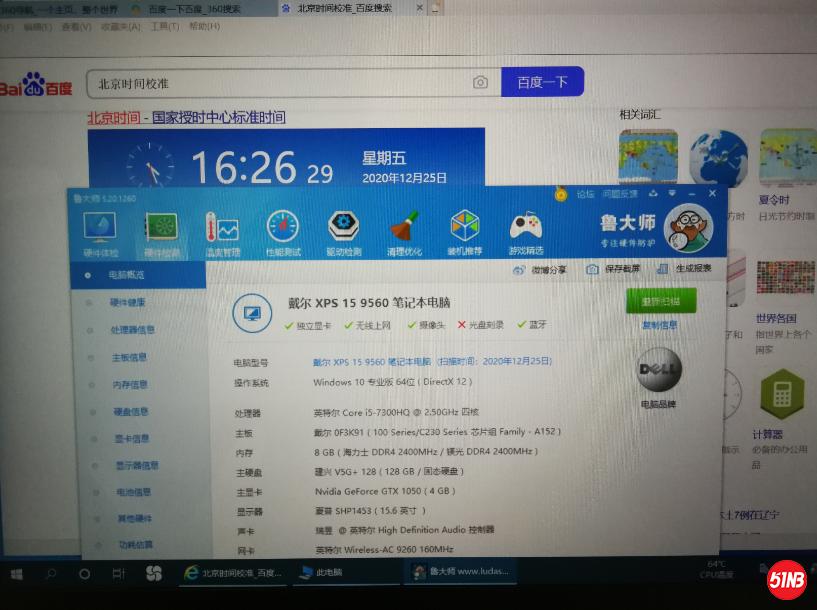Click the camera icon in Baidu search box
This screenshot has width=817, height=610.
click(480, 82)
